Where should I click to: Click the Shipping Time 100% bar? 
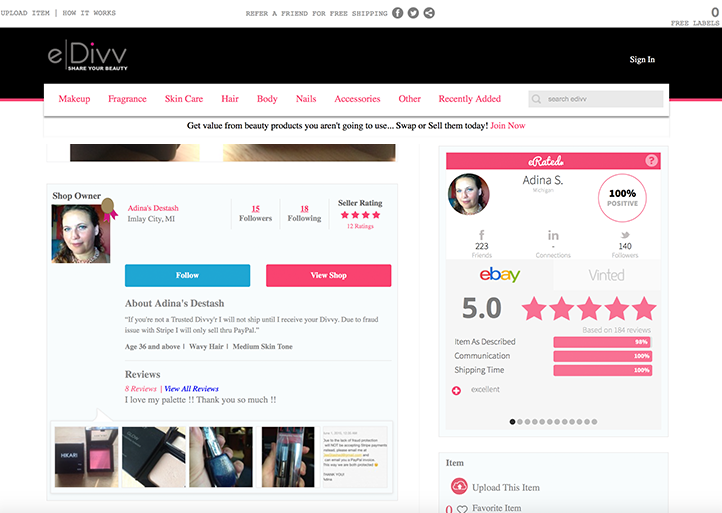click(602, 370)
